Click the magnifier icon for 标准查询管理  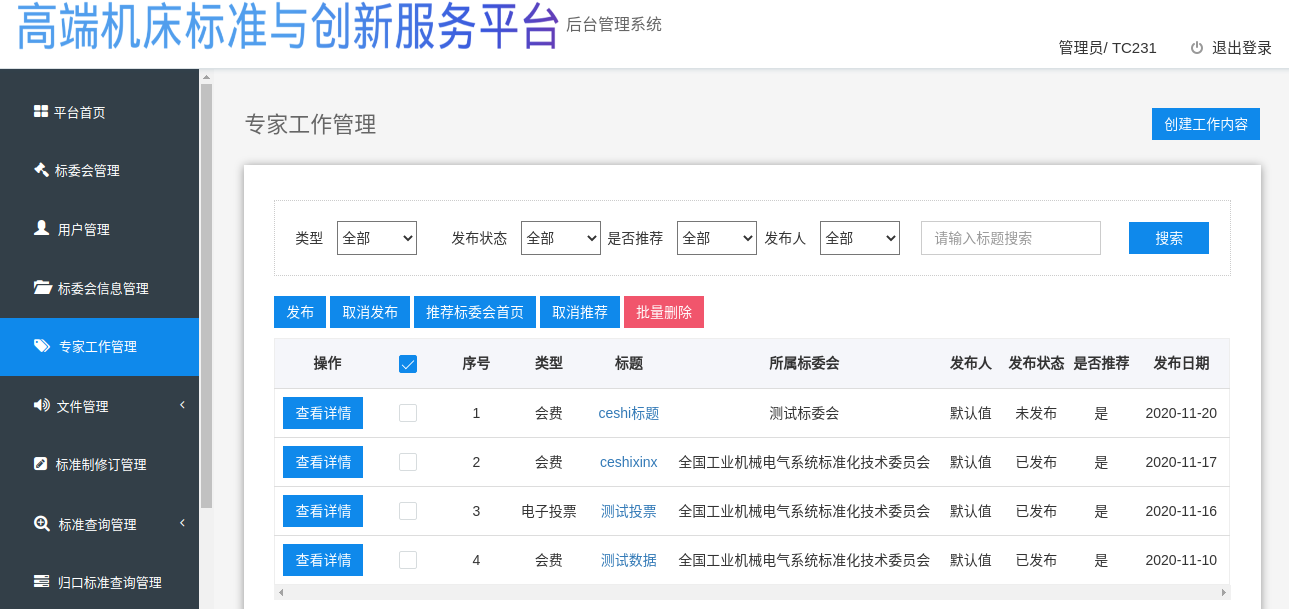pyautogui.click(x=41, y=523)
